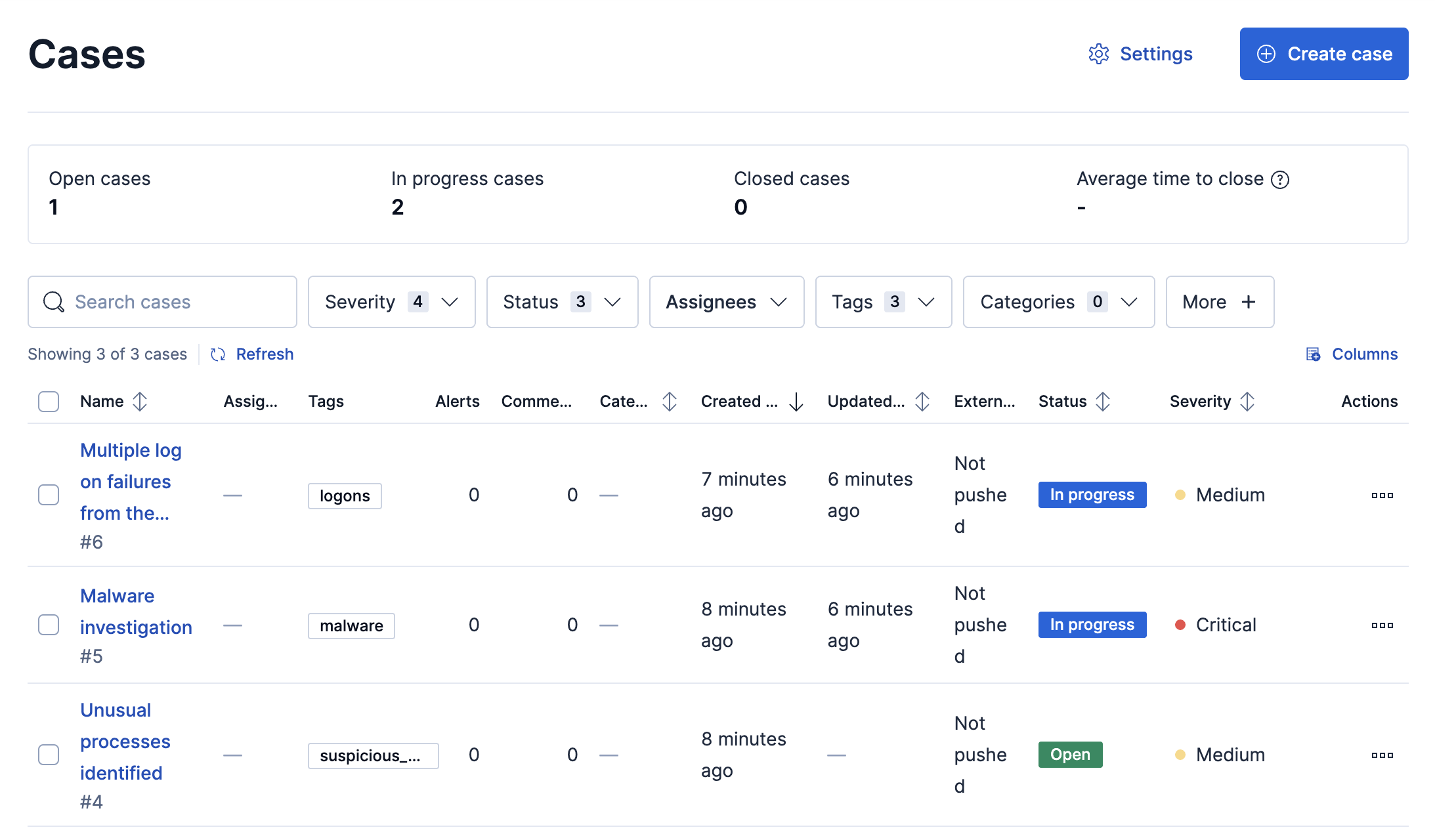Open the Columns selector icon
Image resolution: width=1435 pixels, height=840 pixels.
(1313, 354)
